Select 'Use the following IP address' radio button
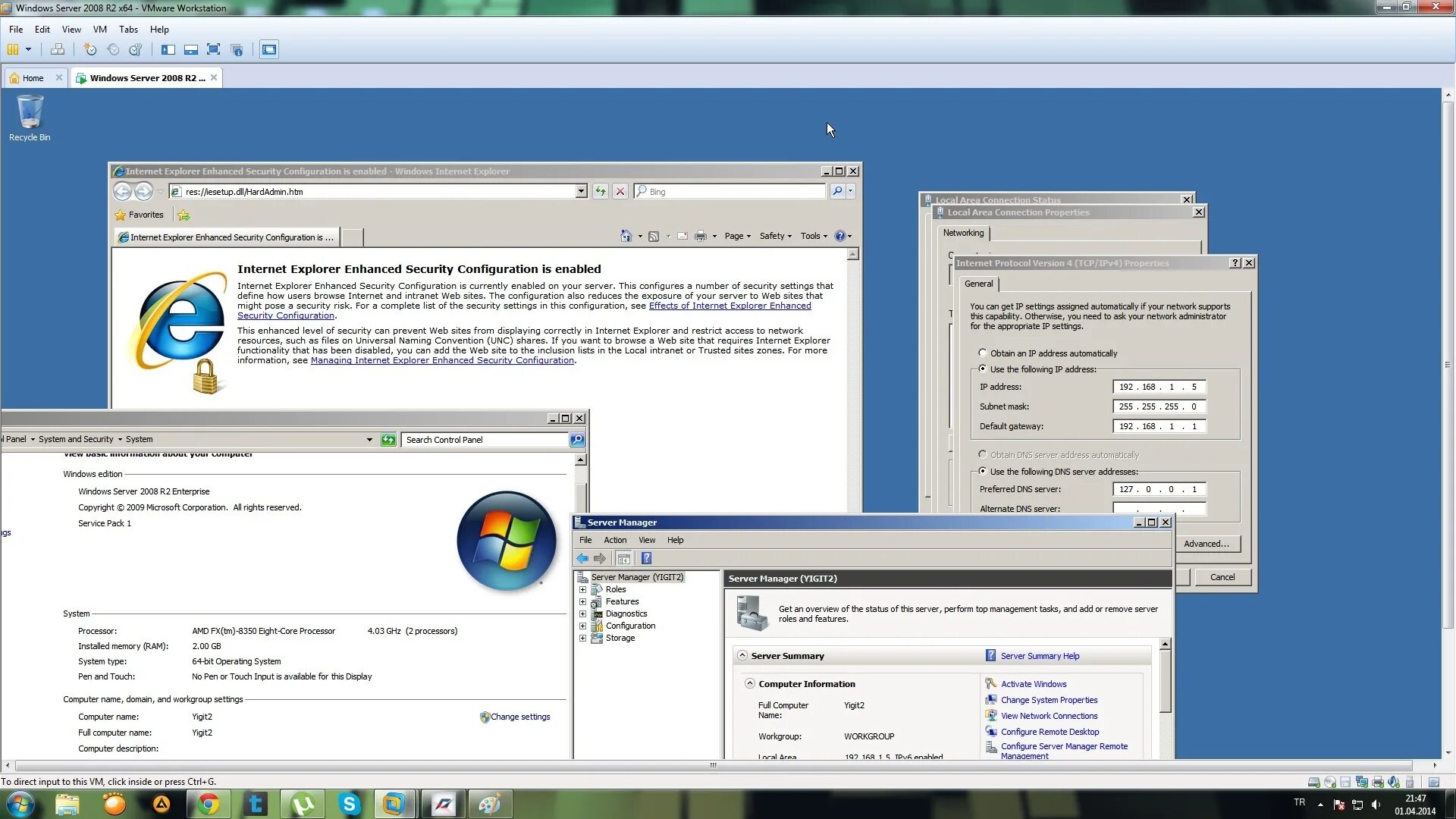 click(x=983, y=369)
